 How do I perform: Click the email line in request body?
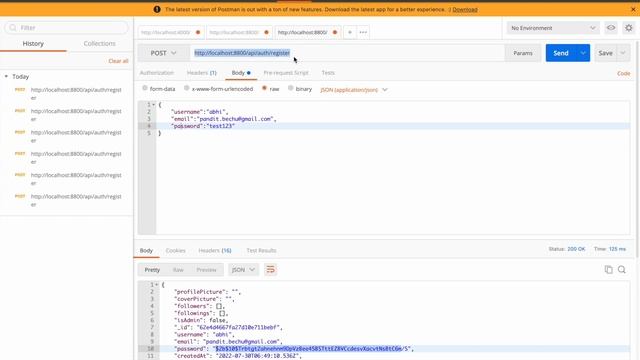223,119
